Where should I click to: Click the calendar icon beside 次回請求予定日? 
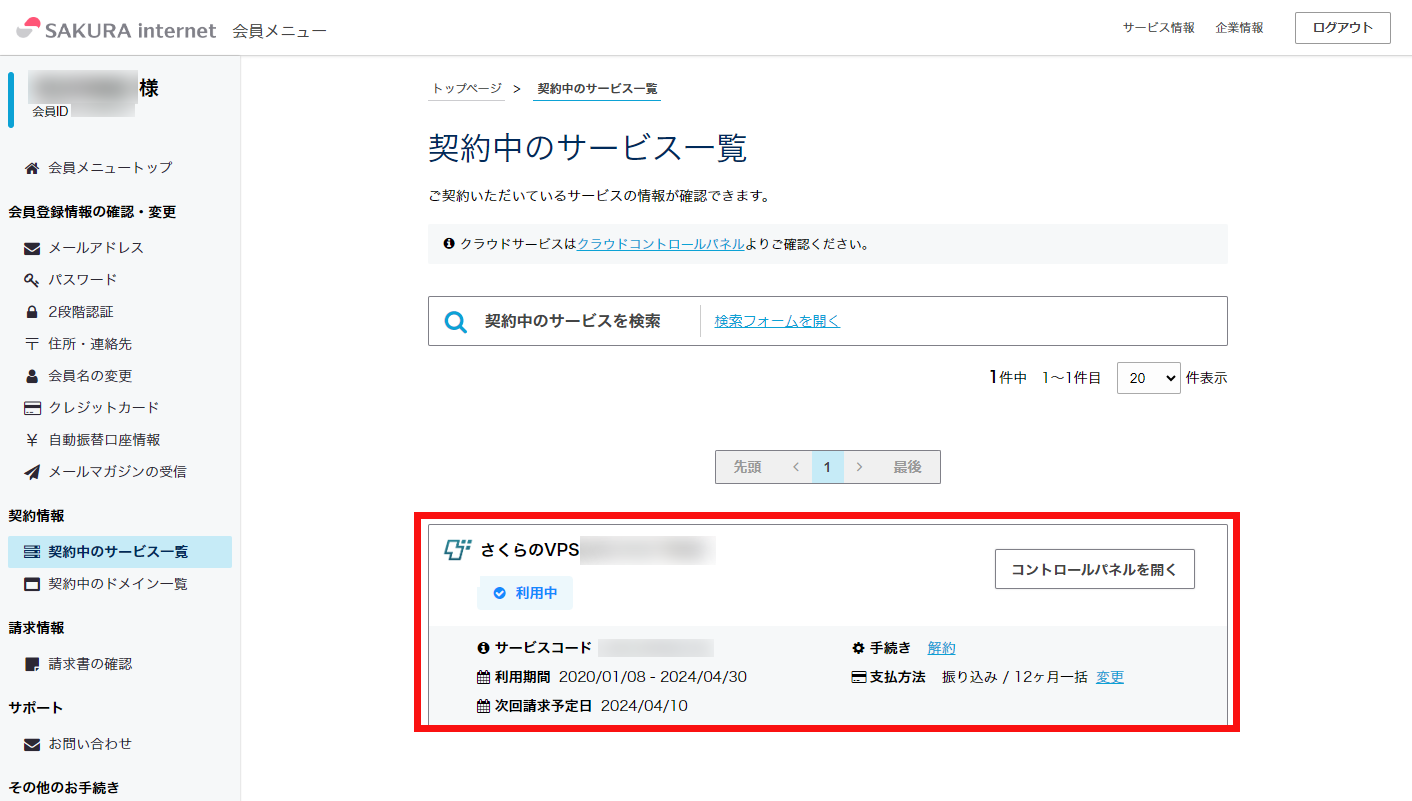pos(484,706)
